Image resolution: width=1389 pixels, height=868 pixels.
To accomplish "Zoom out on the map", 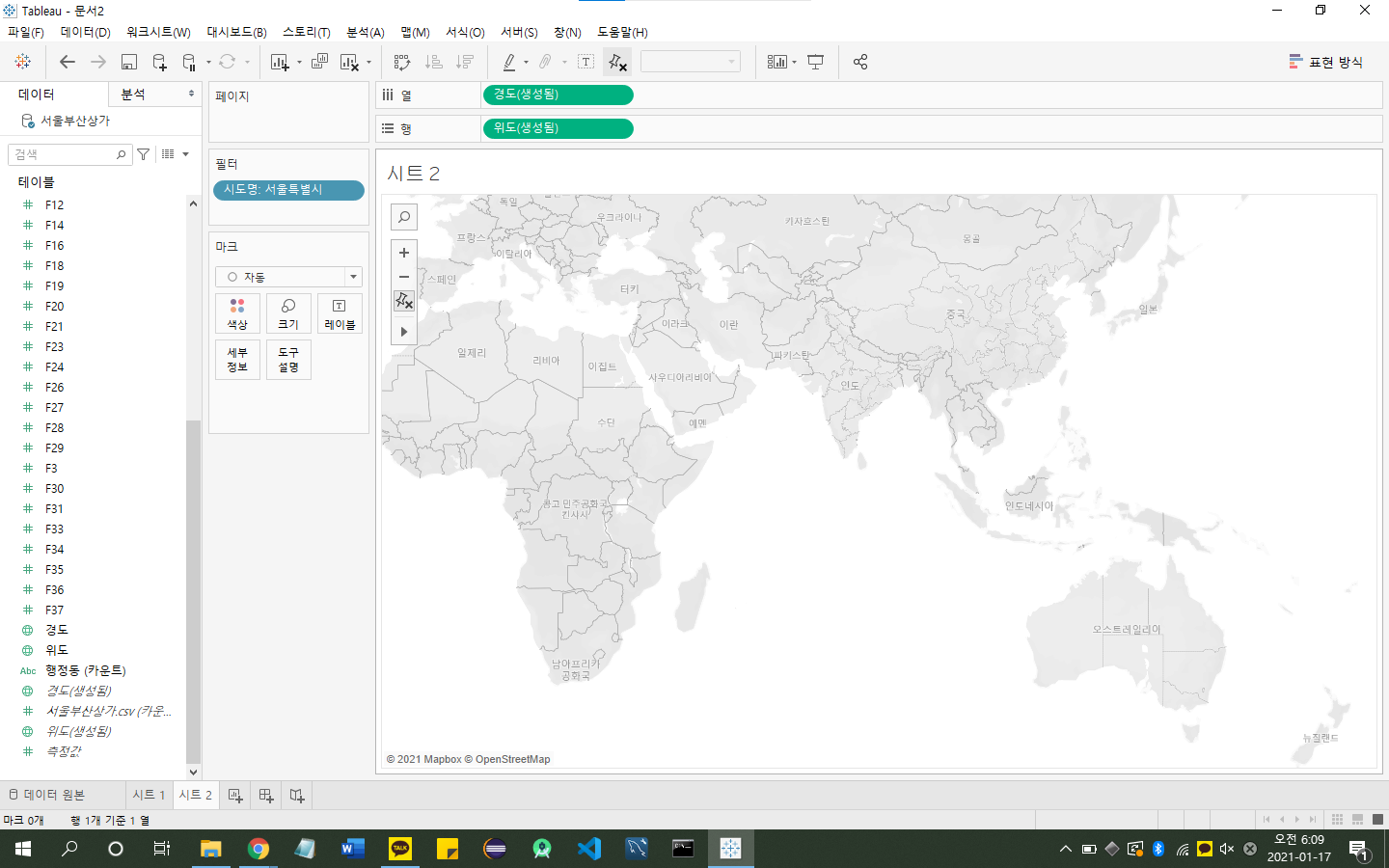I will click(x=404, y=277).
